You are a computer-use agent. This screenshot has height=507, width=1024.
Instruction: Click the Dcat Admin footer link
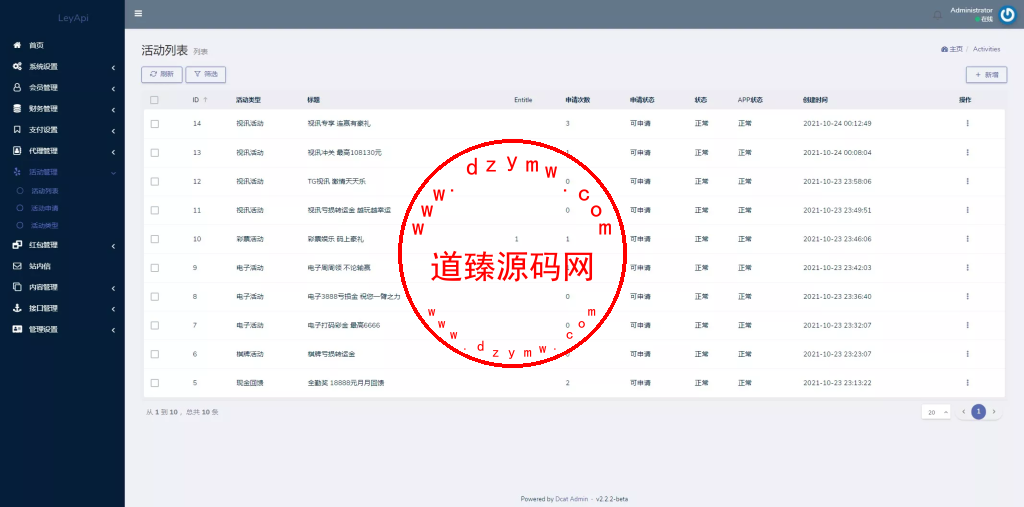point(572,499)
